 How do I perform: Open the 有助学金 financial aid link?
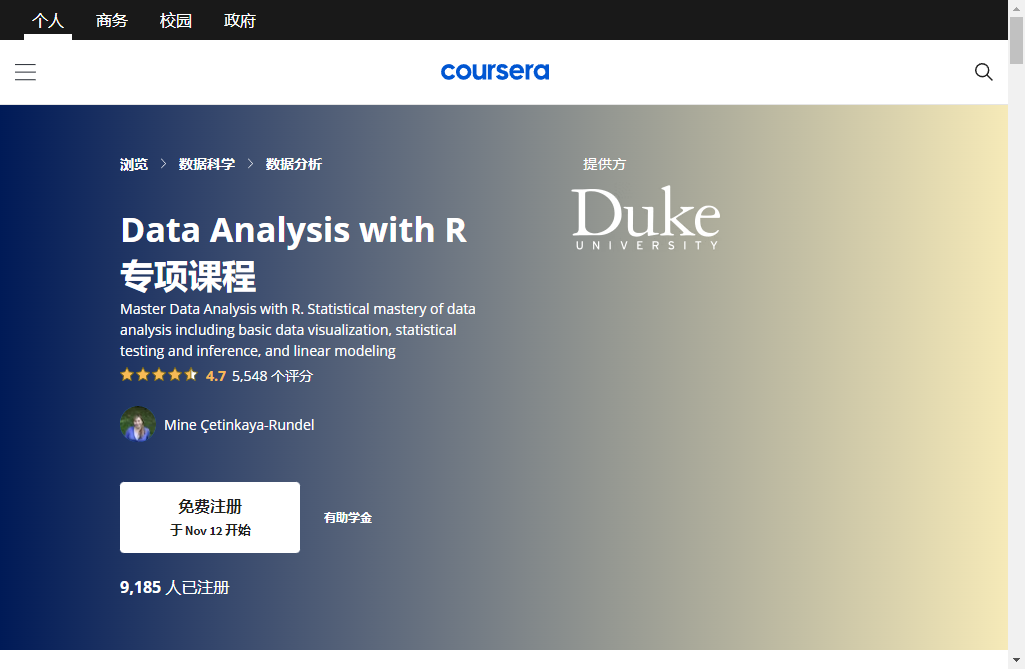[x=348, y=518]
